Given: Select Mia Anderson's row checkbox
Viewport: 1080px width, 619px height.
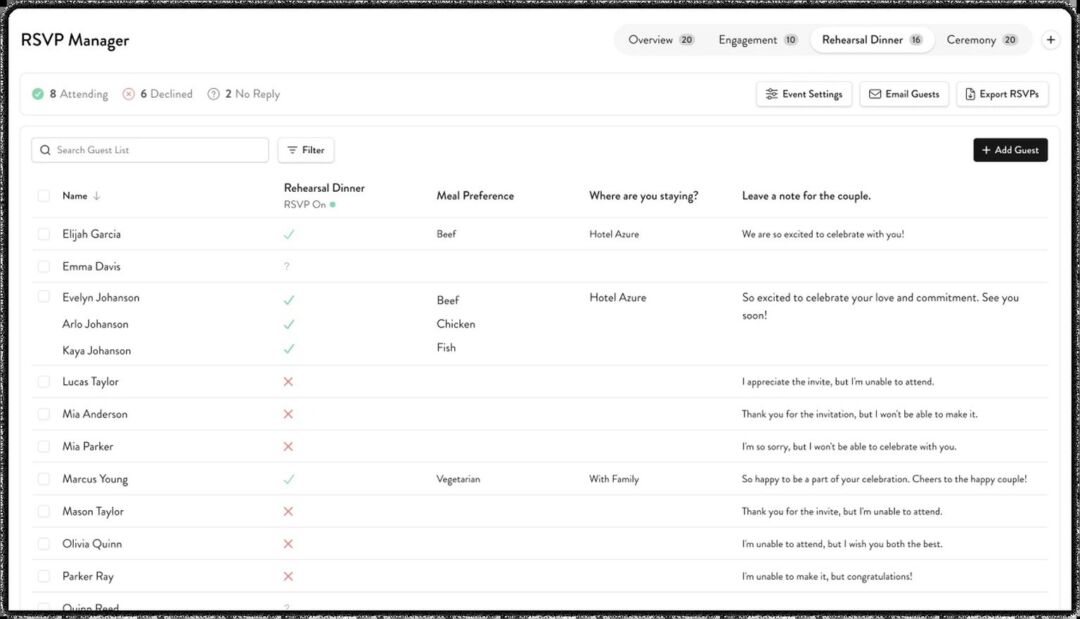Looking at the screenshot, I should pyautogui.click(x=43, y=414).
